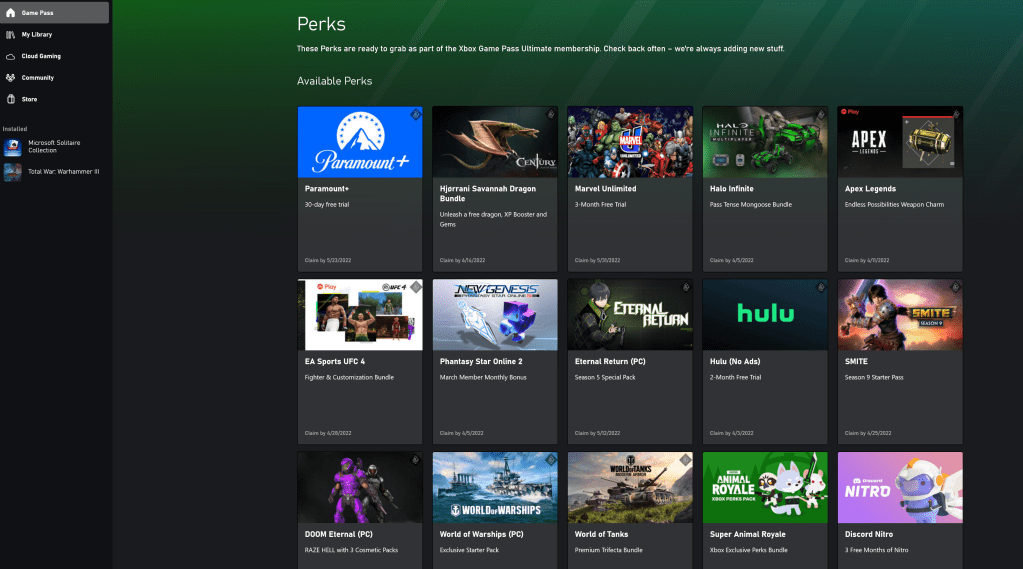Click the perk badge on World of Warships card
The width and height of the screenshot is (1023, 569).
pyautogui.click(x=551, y=460)
